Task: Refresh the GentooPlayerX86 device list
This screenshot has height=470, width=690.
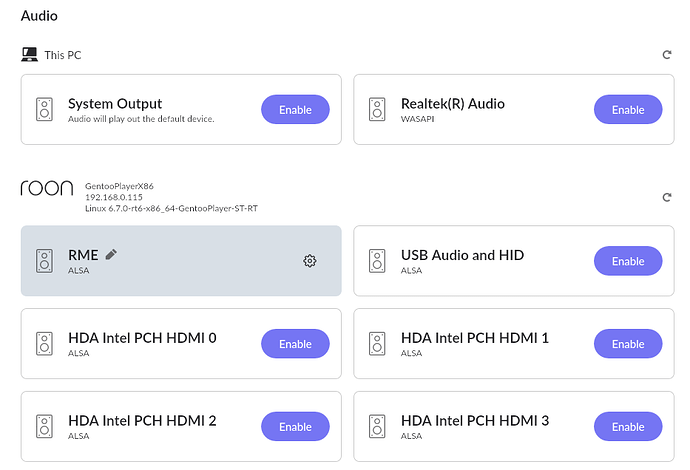Action: (x=667, y=197)
